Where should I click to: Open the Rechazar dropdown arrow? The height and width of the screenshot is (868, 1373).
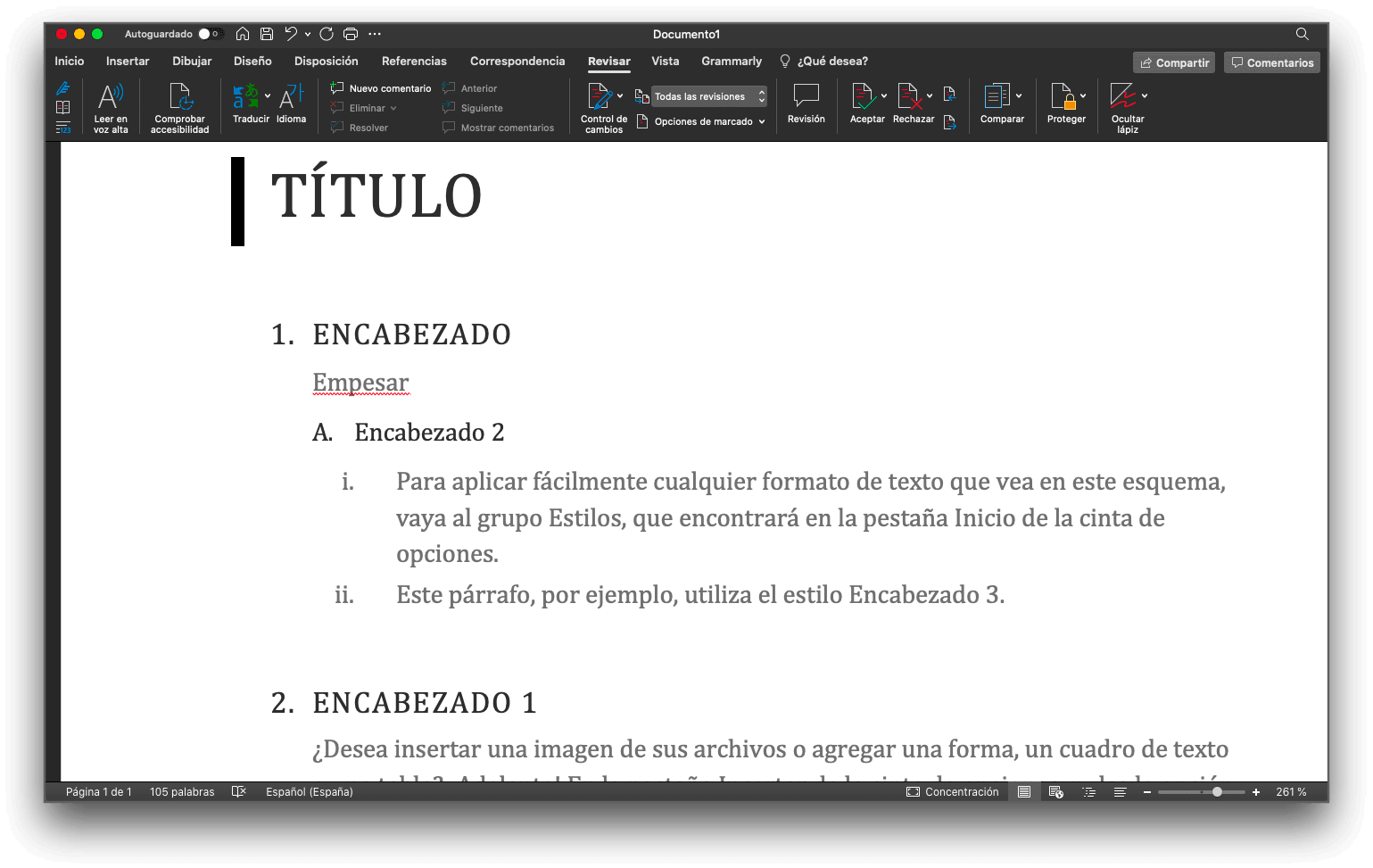pos(930,96)
